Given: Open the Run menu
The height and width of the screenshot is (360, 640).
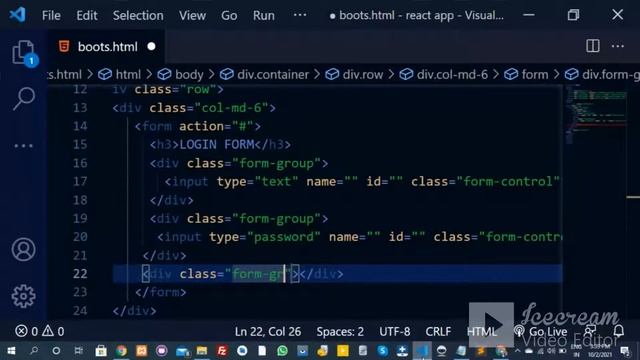Looking at the screenshot, I should pyautogui.click(x=264, y=16).
